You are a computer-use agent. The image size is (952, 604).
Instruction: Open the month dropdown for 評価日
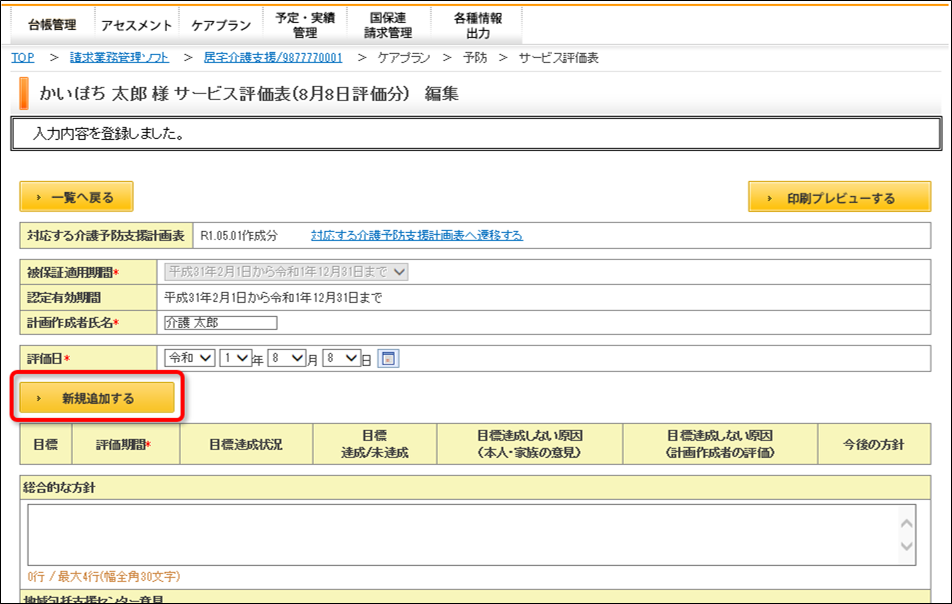(x=287, y=358)
